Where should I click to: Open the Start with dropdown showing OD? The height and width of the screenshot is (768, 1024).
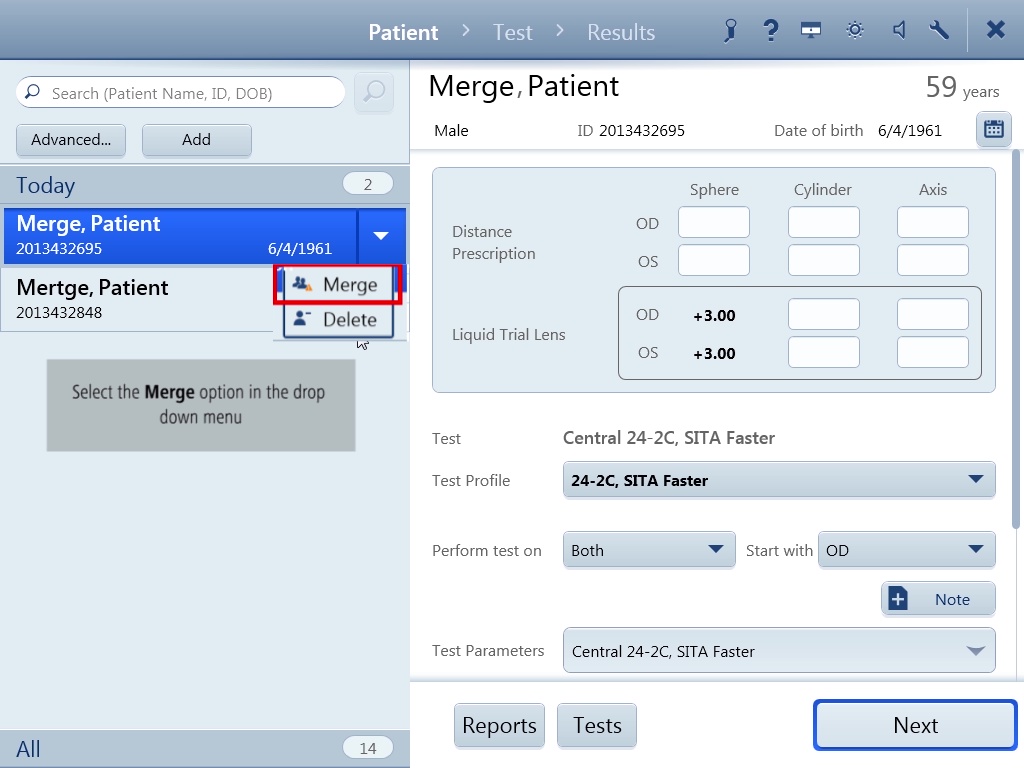click(x=906, y=550)
